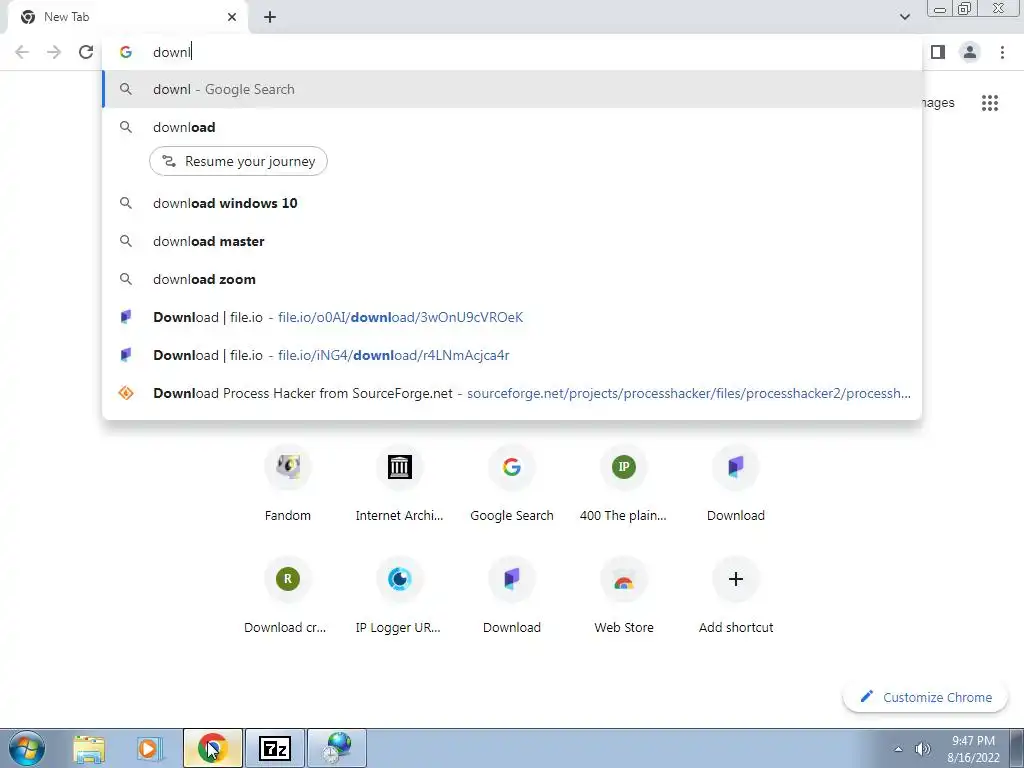Choose 'downl - Google Search' suggestion

pos(512,89)
